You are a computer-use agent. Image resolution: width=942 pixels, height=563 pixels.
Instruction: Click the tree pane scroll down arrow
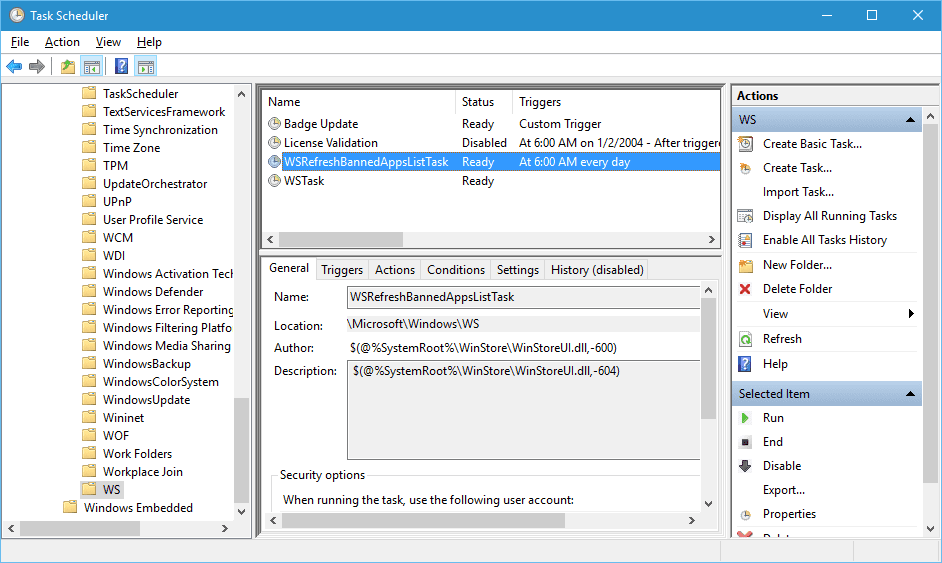click(x=242, y=512)
